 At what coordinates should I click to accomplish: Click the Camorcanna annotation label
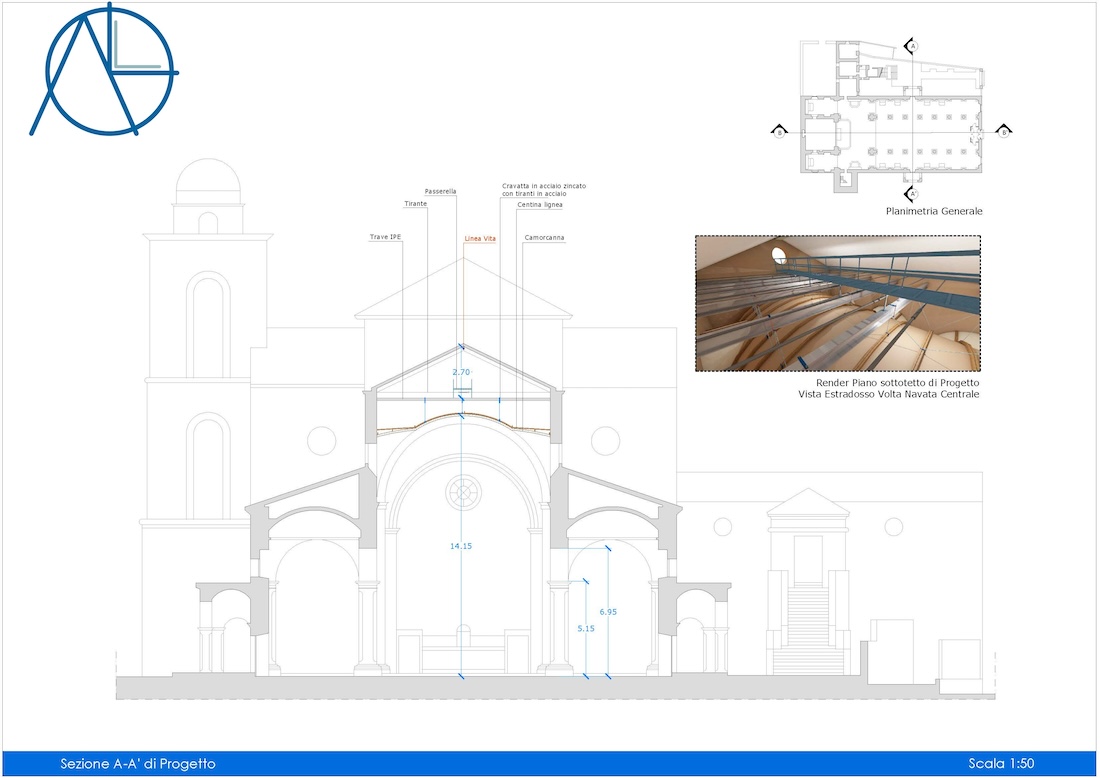(x=544, y=239)
